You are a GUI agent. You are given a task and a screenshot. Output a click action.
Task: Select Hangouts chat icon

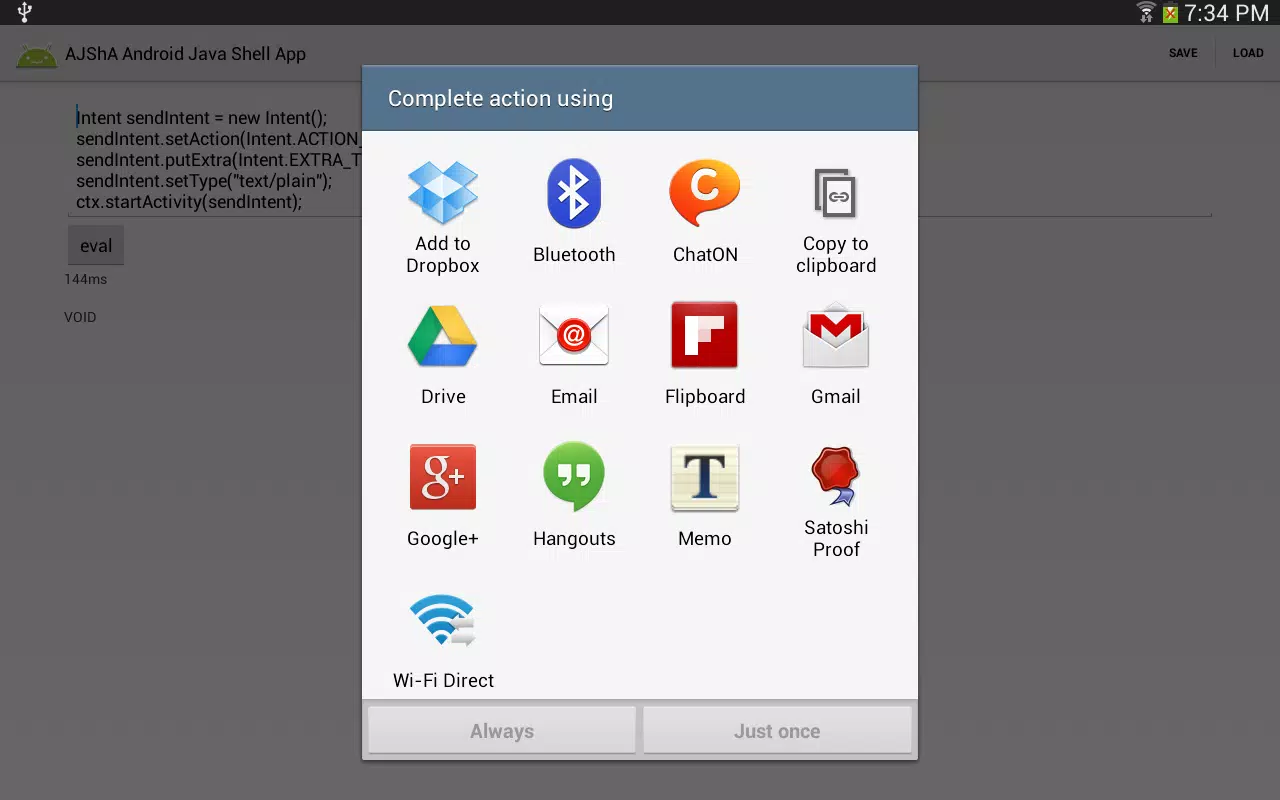pyautogui.click(x=574, y=478)
